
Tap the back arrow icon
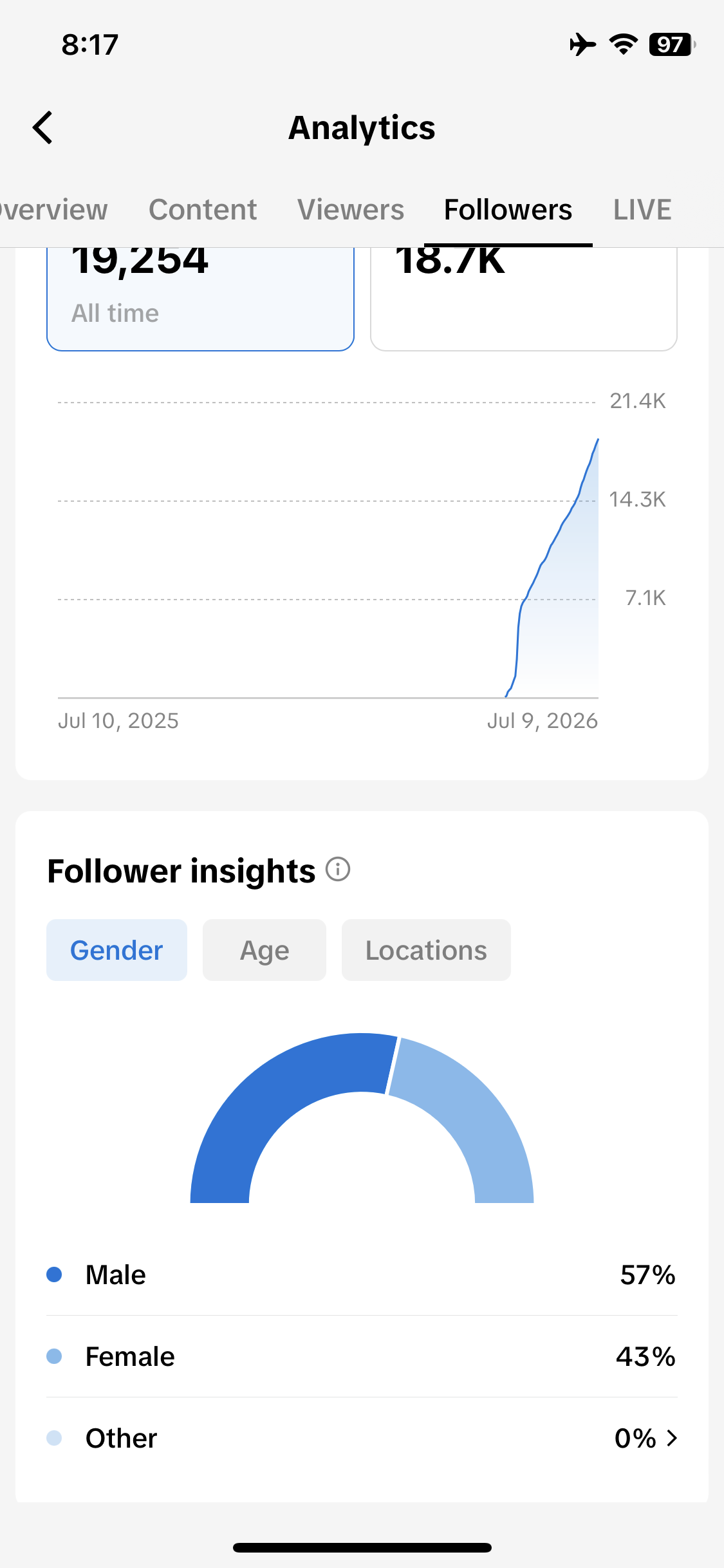click(x=42, y=127)
